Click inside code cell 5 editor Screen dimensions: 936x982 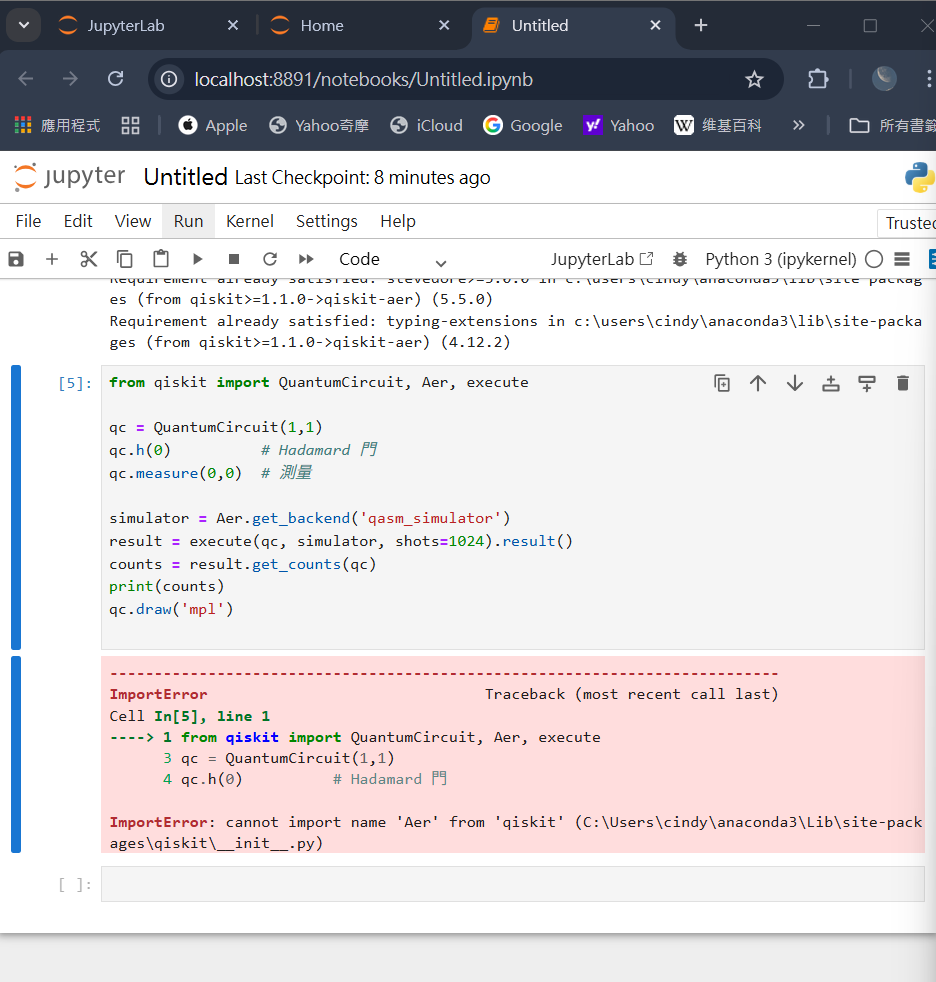point(513,507)
